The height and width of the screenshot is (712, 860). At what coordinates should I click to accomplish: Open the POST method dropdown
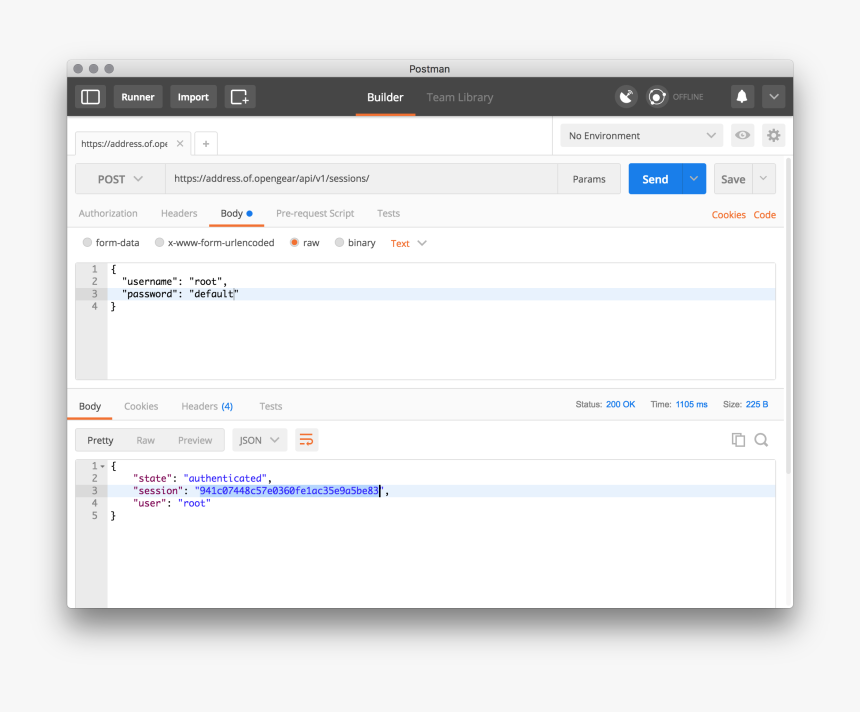coord(120,179)
